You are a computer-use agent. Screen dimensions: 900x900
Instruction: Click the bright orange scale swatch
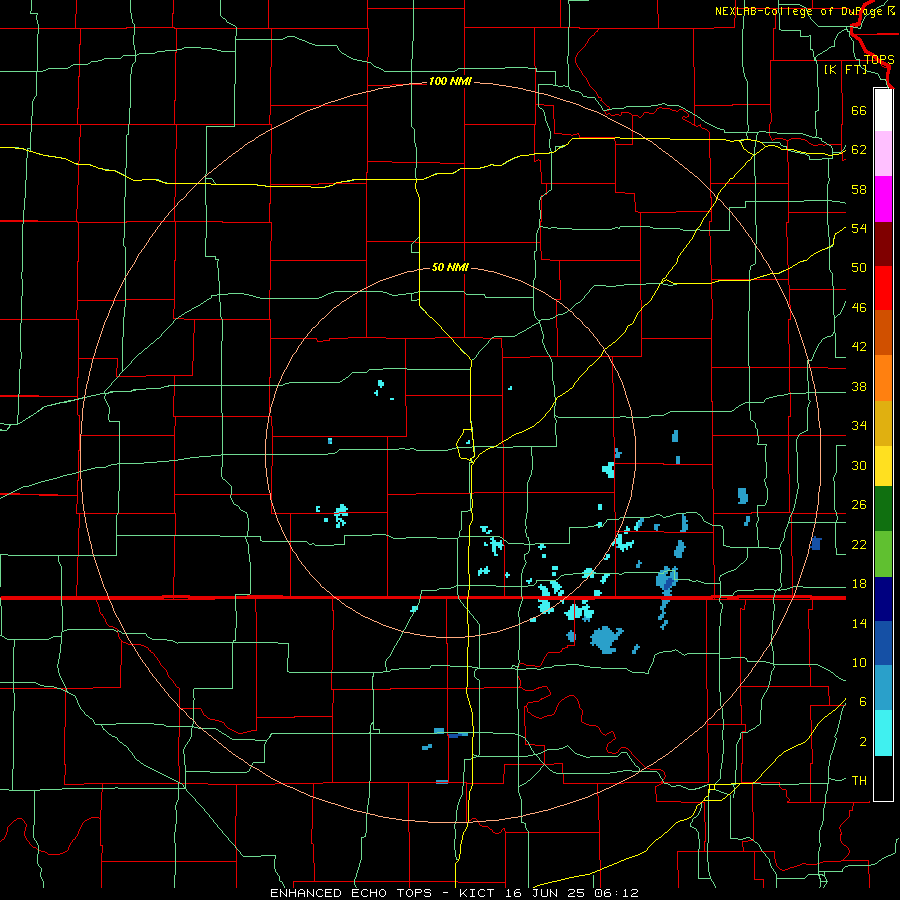pyautogui.click(x=883, y=378)
